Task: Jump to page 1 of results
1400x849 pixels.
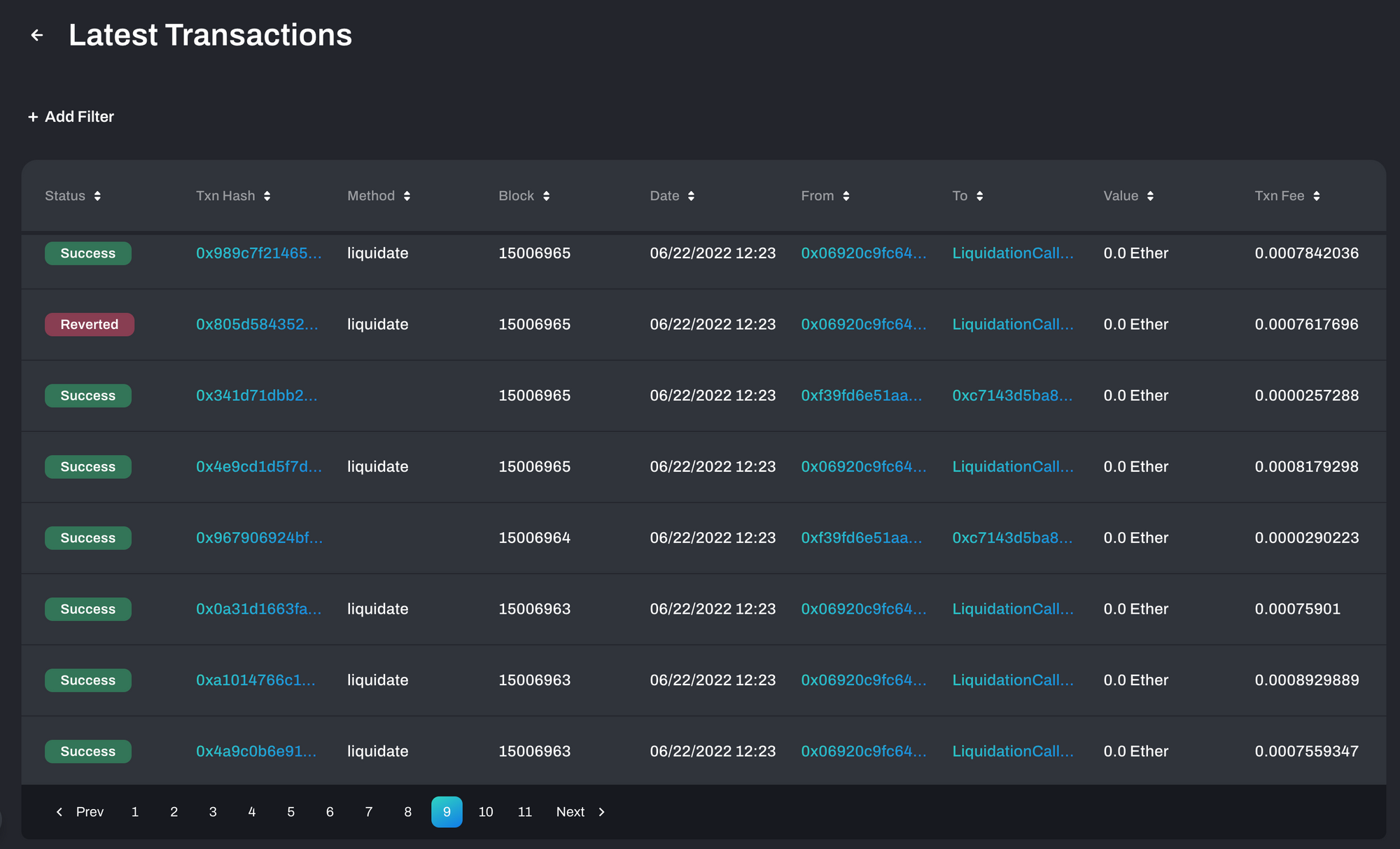Action: pyautogui.click(x=135, y=812)
